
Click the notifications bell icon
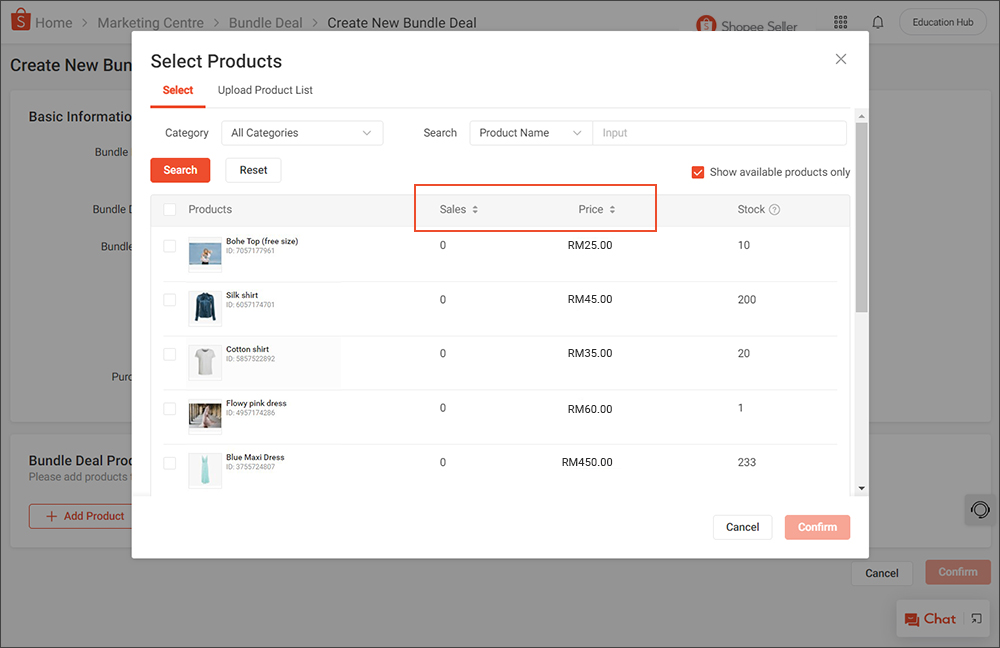(x=877, y=21)
